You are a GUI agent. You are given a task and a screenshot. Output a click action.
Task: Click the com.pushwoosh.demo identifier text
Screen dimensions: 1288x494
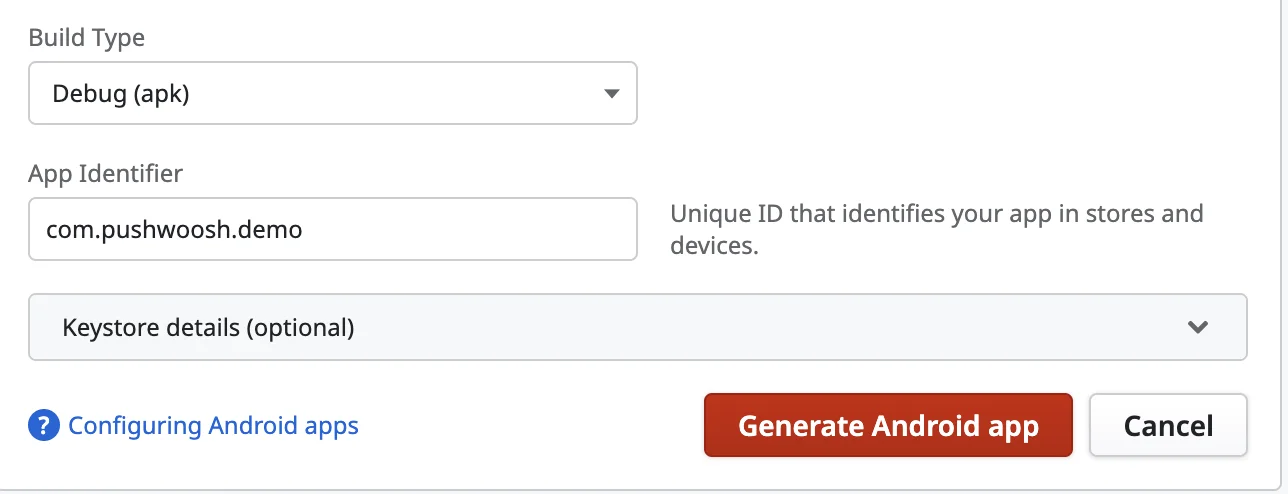174,229
